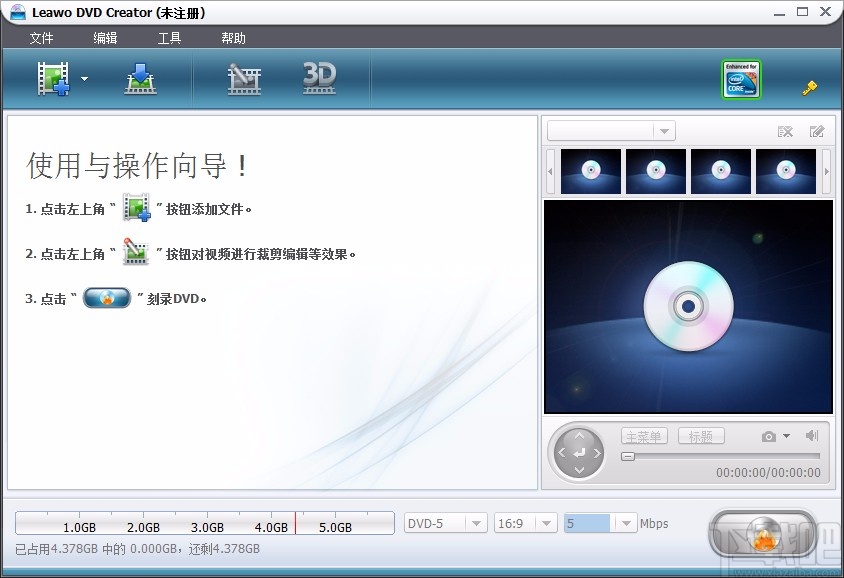This screenshot has width=844, height=578.
Task: Maximize the Leawo DVD Creator window
Action: pyautogui.click(x=803, y=12)
